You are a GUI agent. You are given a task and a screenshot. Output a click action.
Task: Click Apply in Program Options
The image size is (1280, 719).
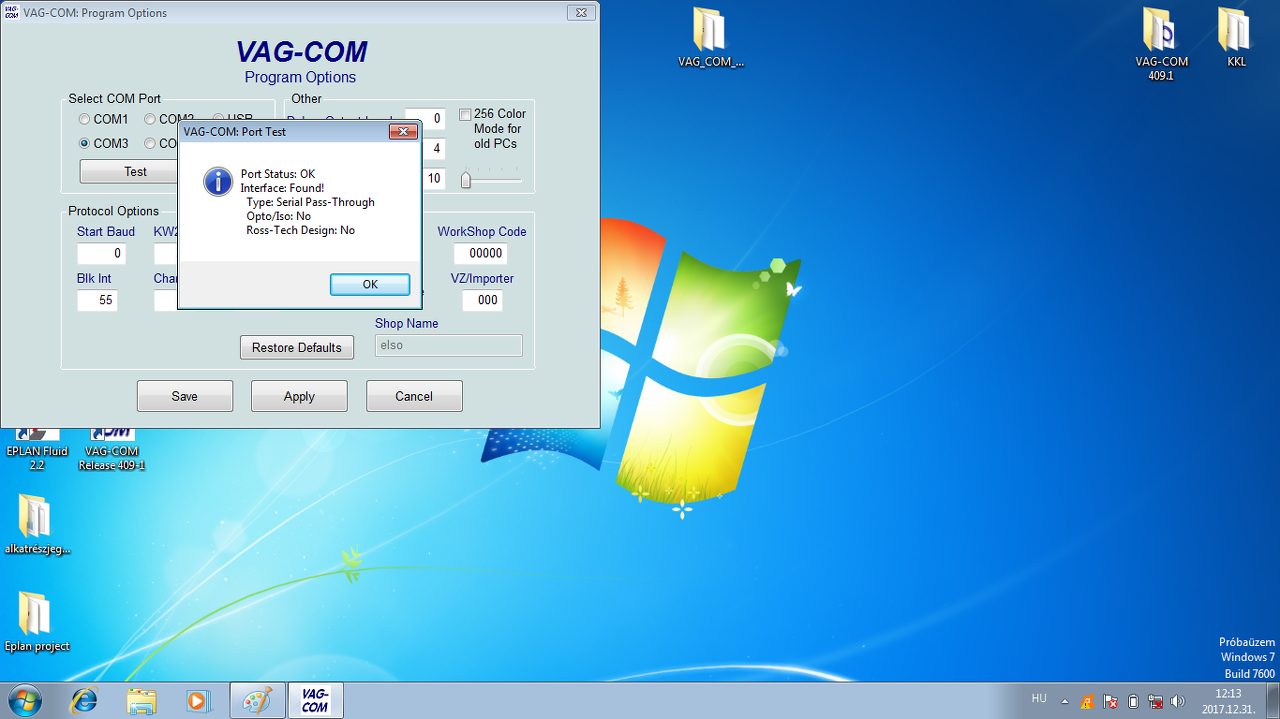299,396
